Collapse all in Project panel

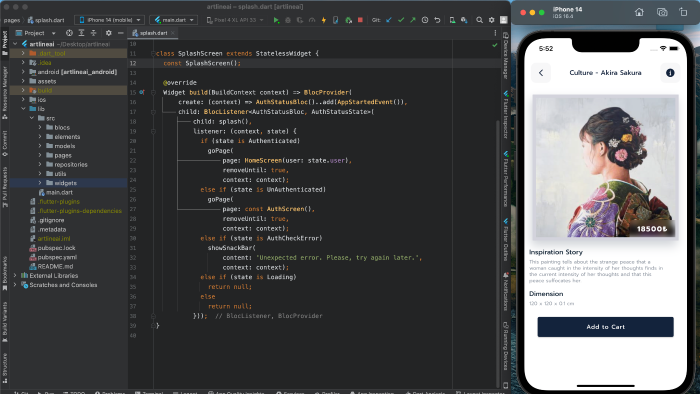point(93,33)
